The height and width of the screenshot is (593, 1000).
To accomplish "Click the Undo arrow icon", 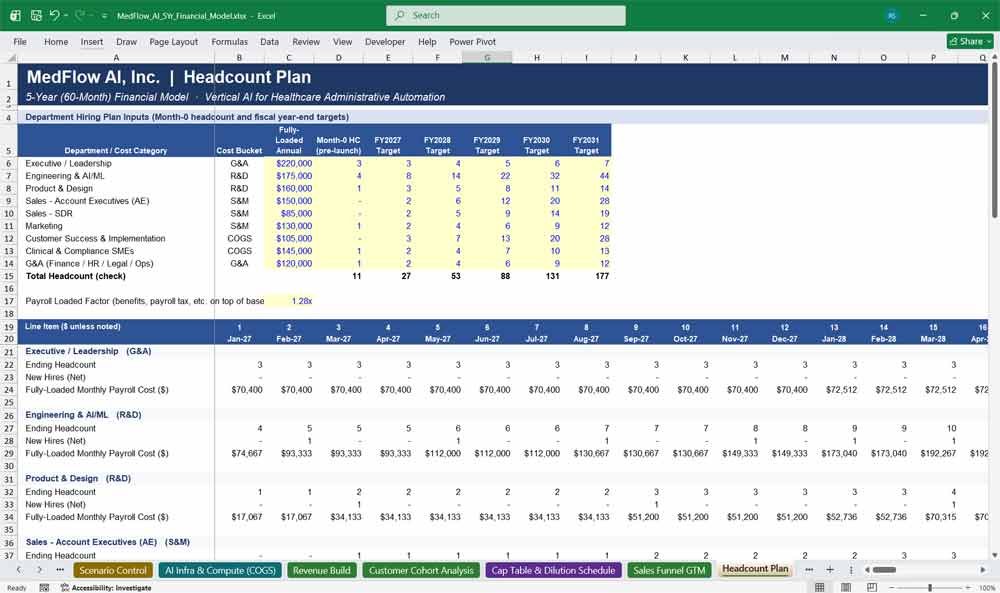I will pyautogui.click(x=54, y=15).
